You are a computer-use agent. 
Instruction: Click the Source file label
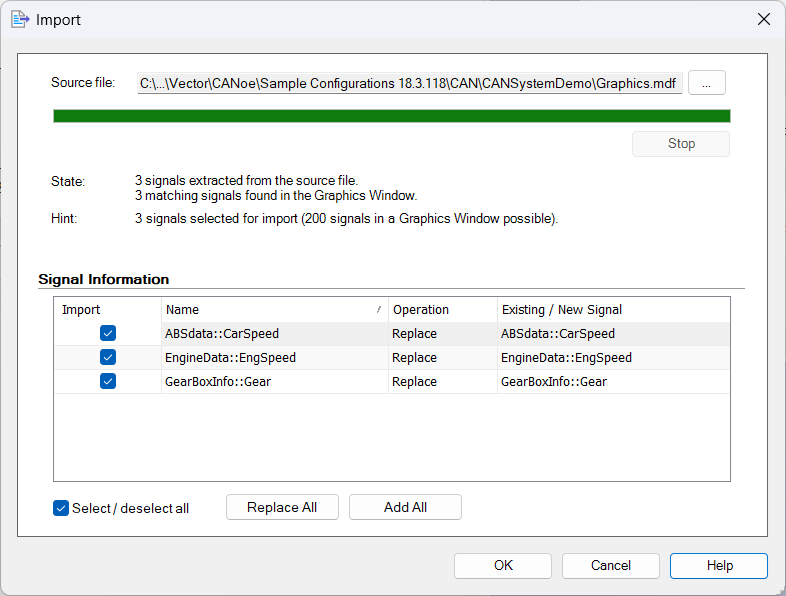(83, 83)
